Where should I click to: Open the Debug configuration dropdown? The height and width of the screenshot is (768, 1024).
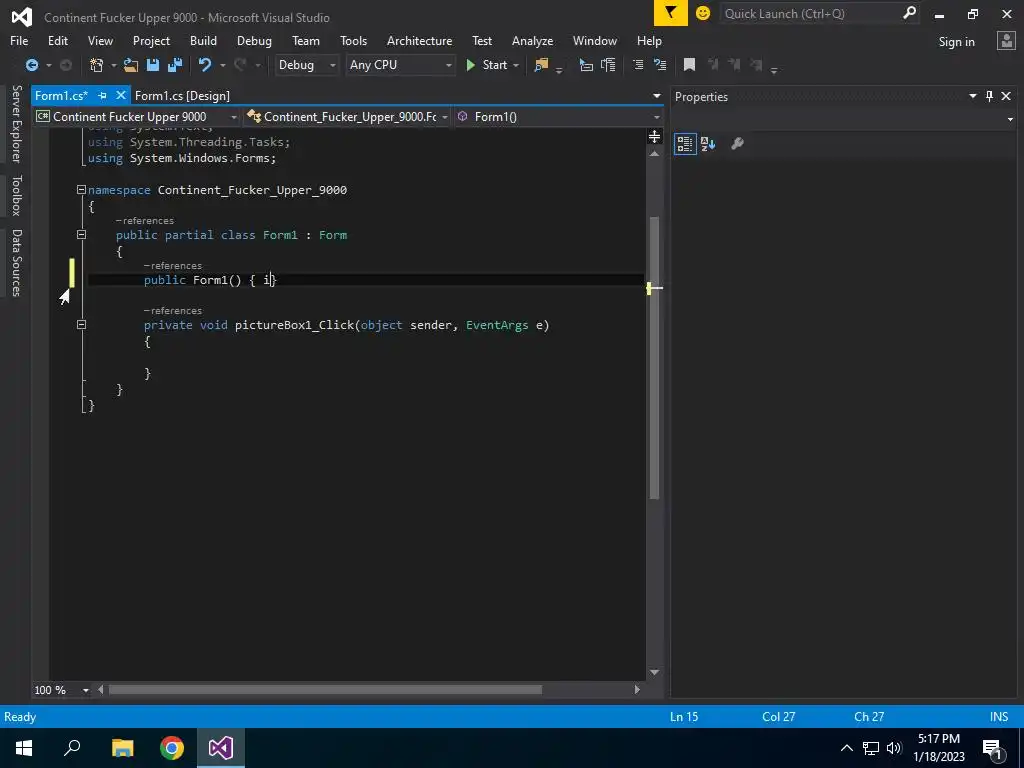coord(306,65)
